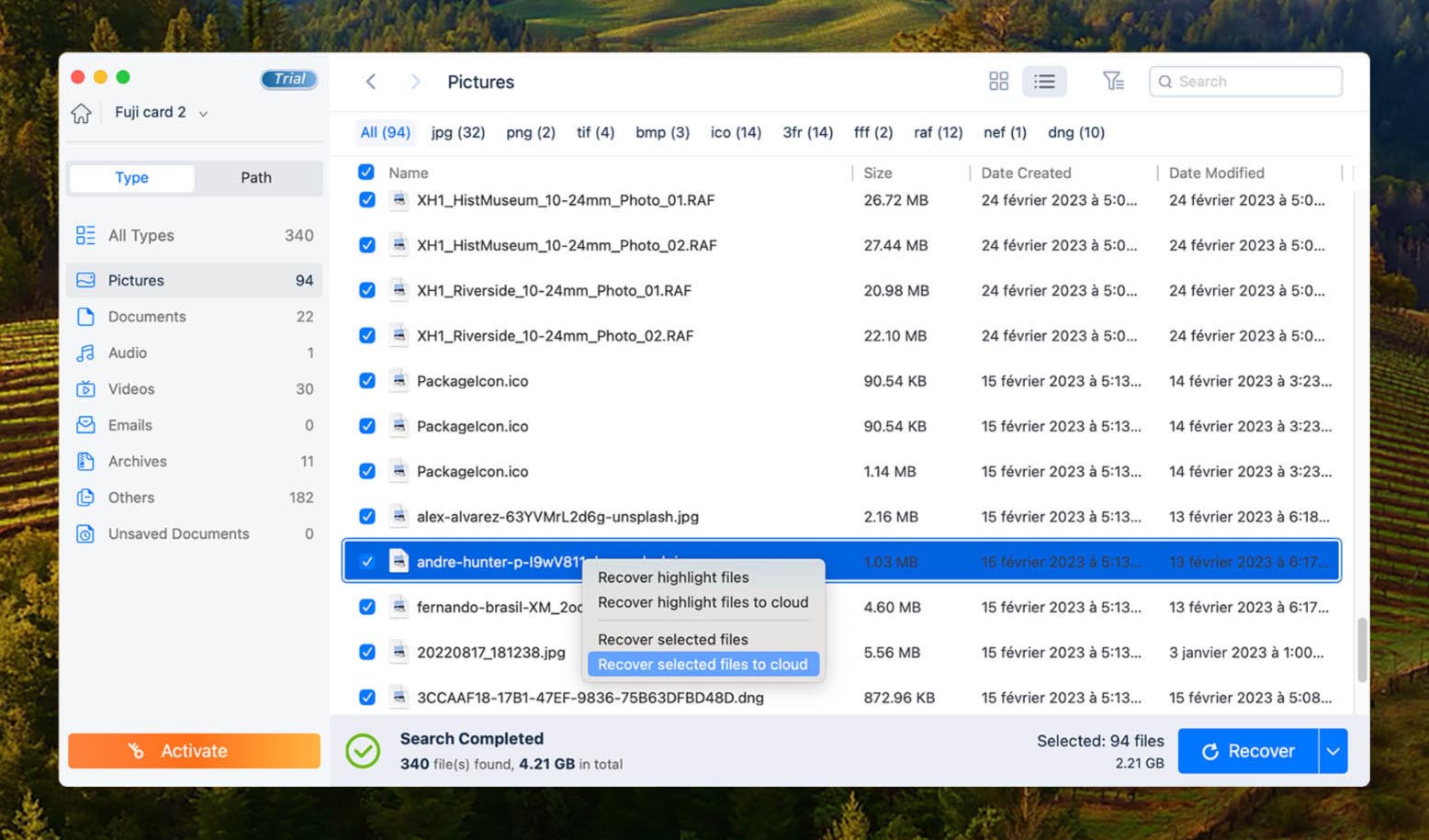Uncheck XH1_Riverside_10-24mm_Photo_01.RAF
Viewport: 1429px width, 840px height.
pyautogui.click(x=366, y=290)
